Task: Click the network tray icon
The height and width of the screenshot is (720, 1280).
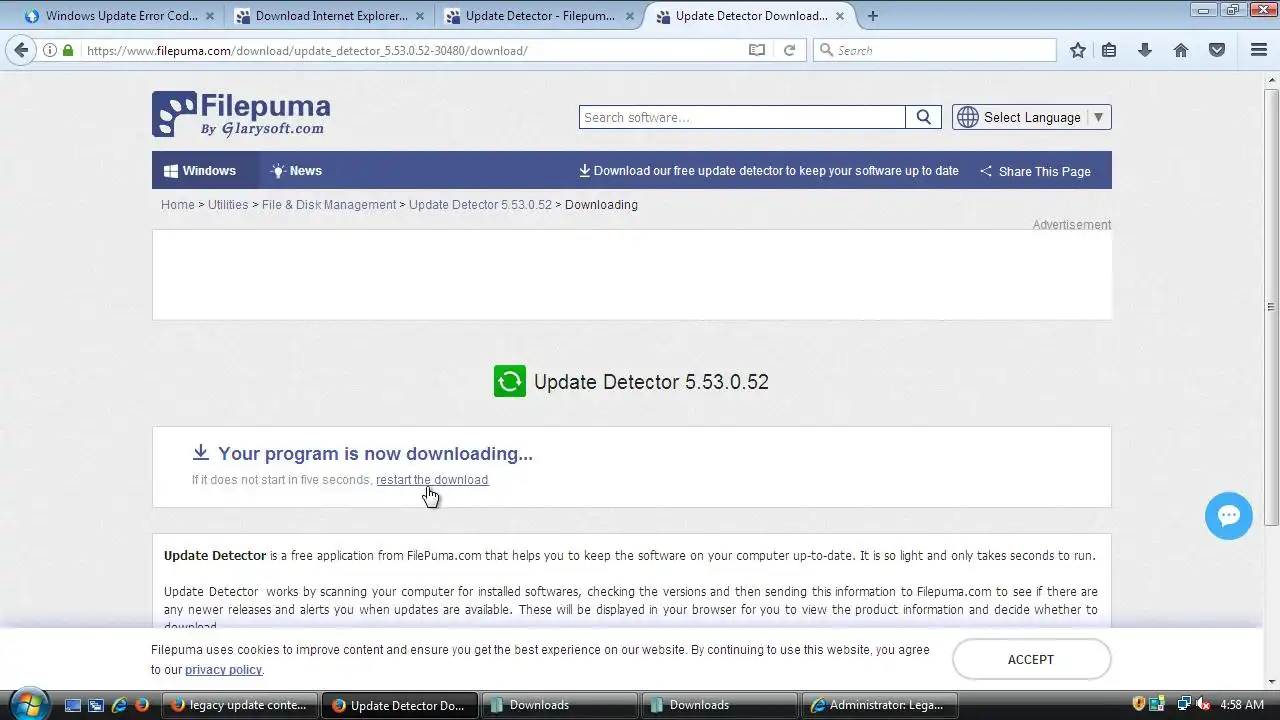Action: point(1184,705)
